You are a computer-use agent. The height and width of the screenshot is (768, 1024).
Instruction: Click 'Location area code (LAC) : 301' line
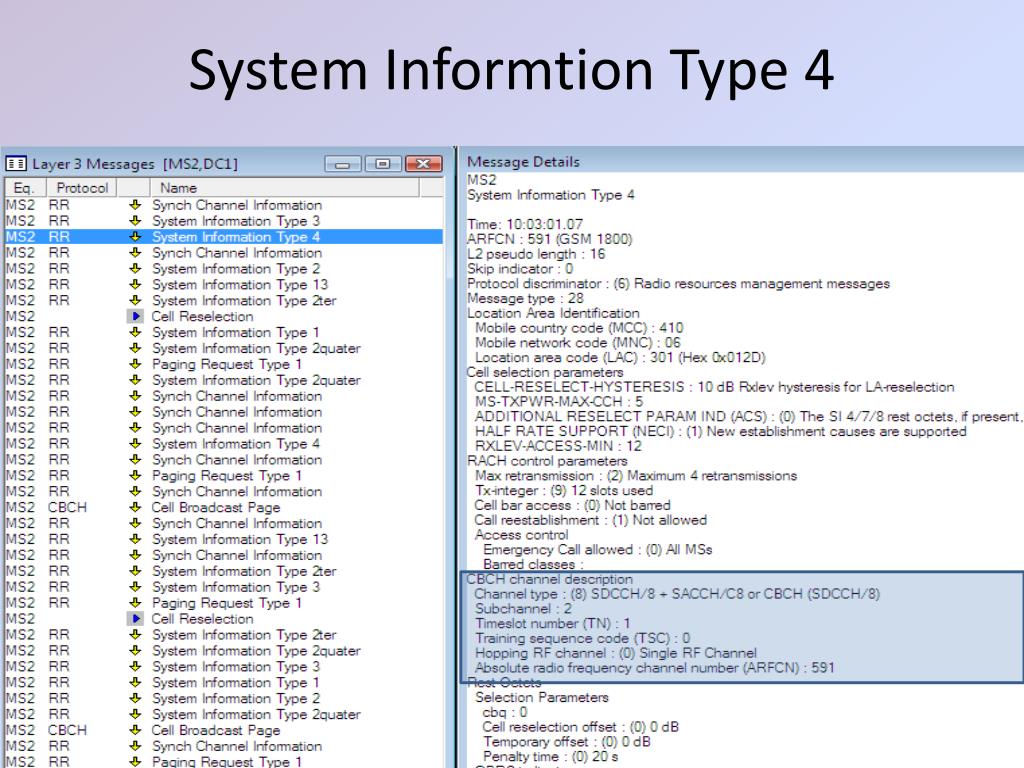[620, 358]
